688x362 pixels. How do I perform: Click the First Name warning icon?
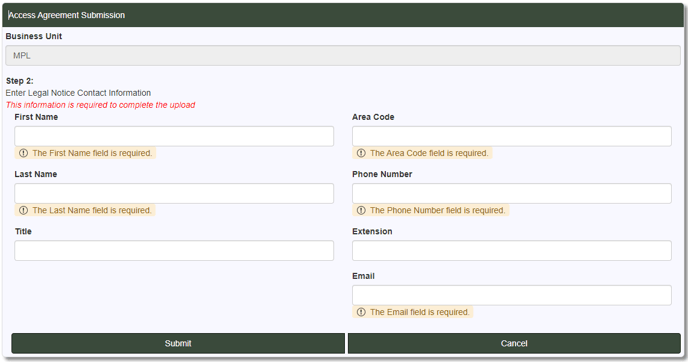[x=24, y=153]
